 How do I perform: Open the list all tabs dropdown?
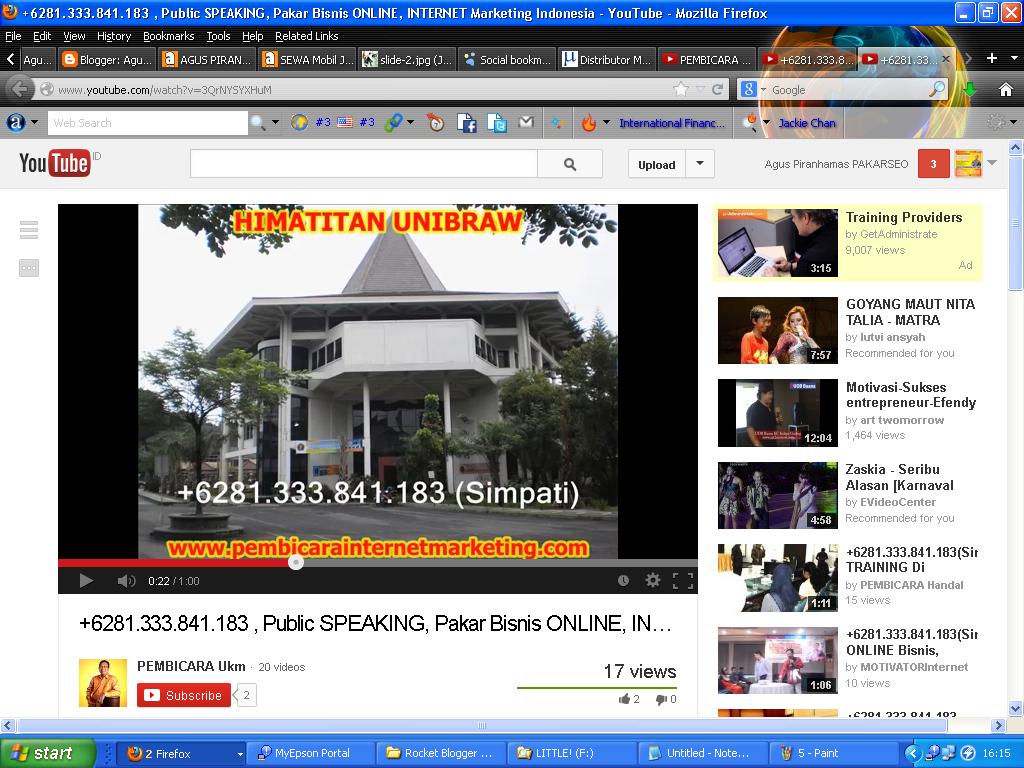[1014, 59]
